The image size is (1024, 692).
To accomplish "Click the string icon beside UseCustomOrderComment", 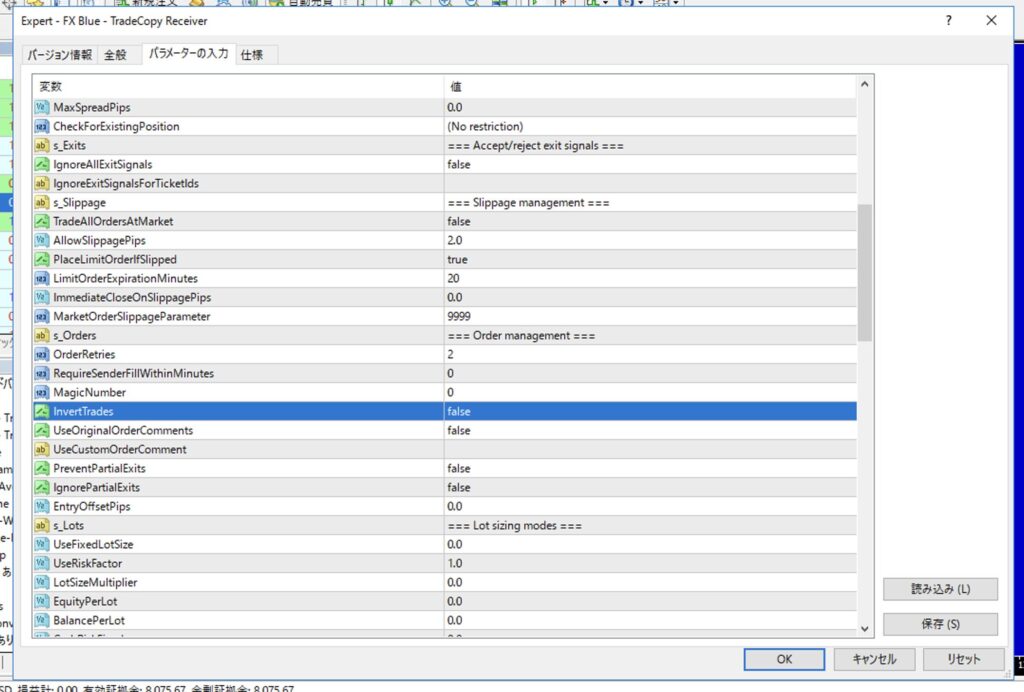I will pyautogui.click(x=42, y=449).
